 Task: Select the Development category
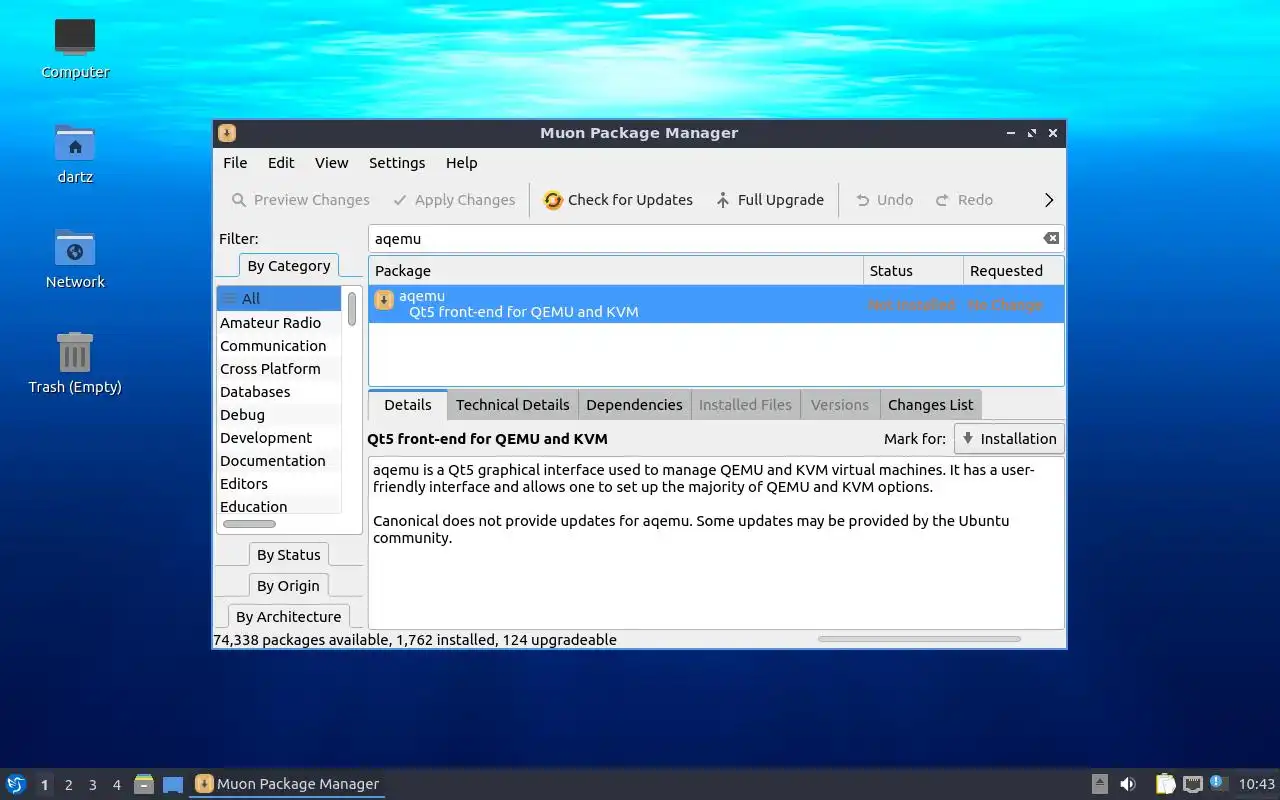(279, 438)
